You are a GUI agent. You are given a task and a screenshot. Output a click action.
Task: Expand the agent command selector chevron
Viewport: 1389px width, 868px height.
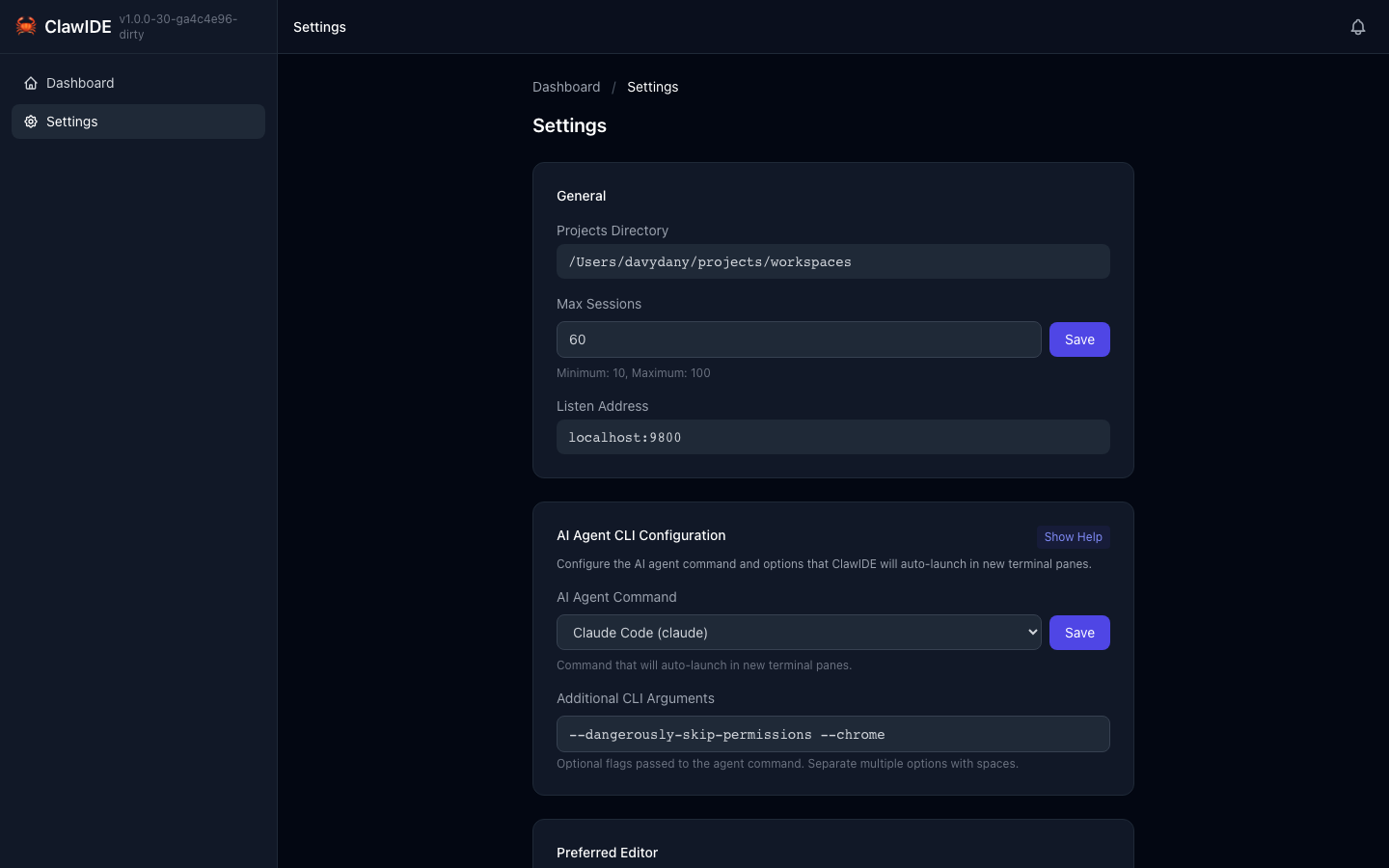pyautogui.click(x=1032, y=633)
